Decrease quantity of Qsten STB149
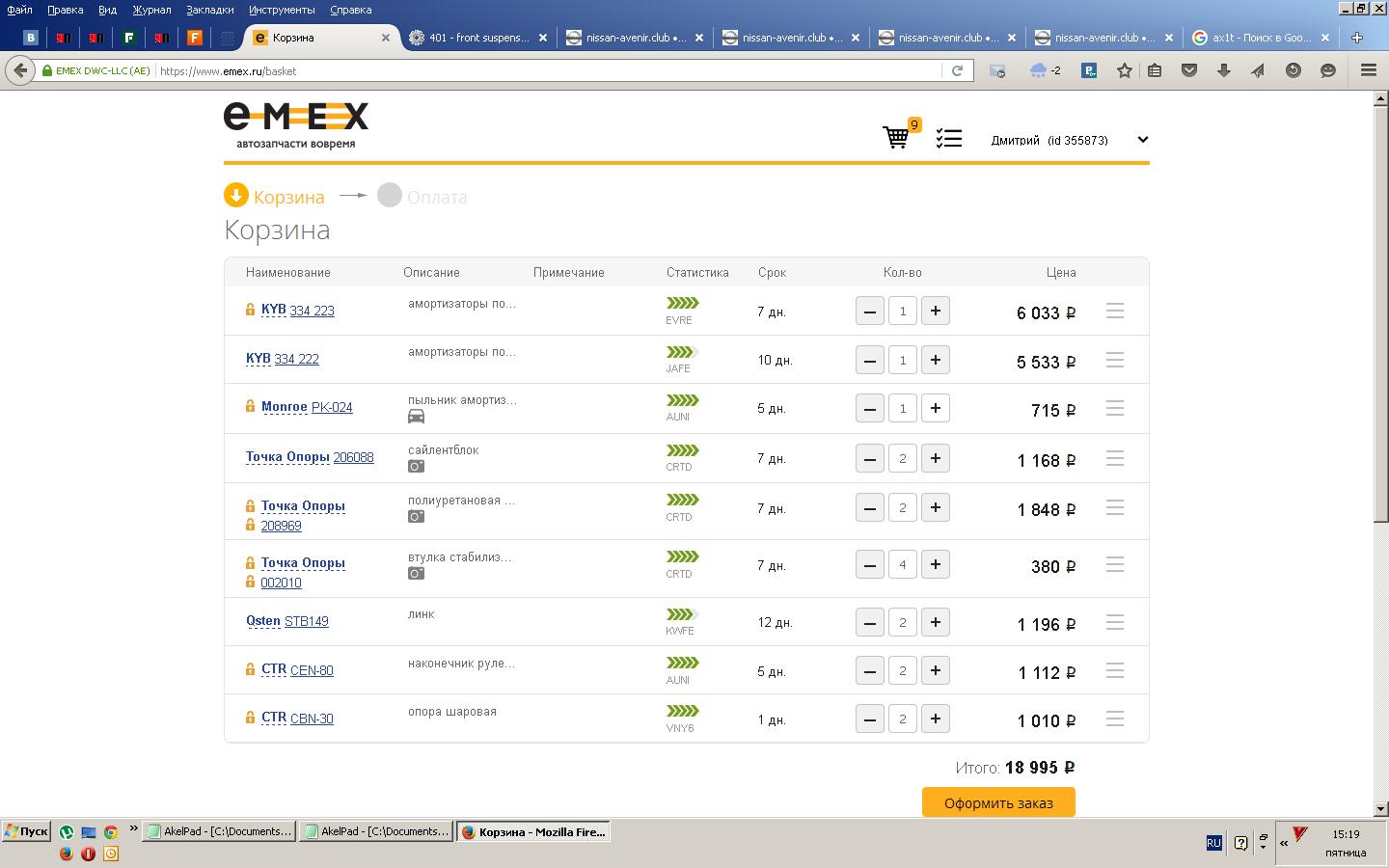 point(870,622)
